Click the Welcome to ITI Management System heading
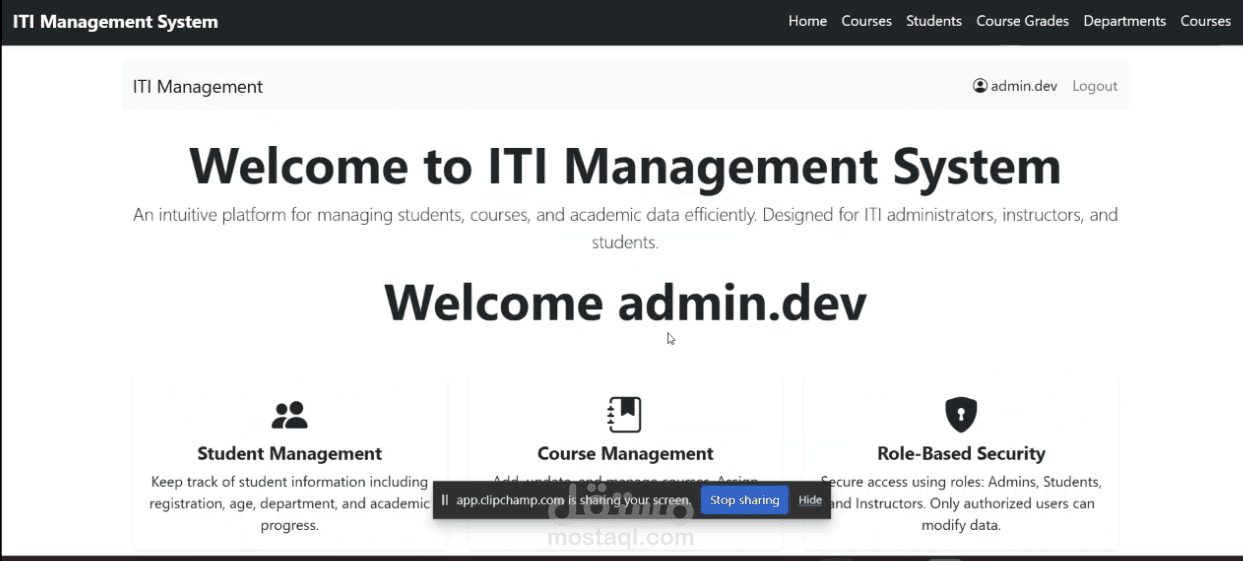This screenshot has height=561, width=1243. (625, 165)
